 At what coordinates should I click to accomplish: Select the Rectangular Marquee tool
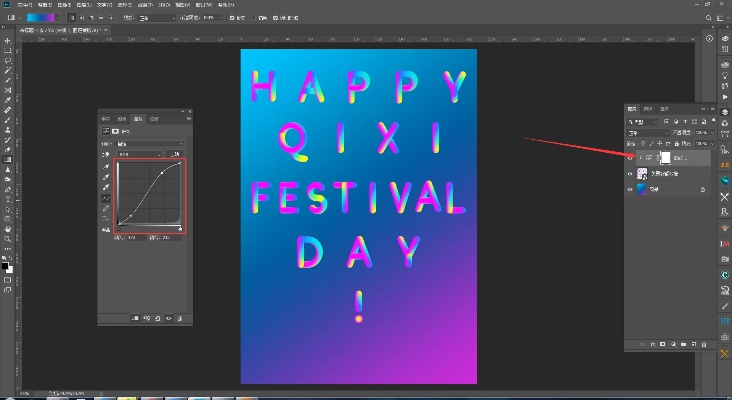7,51
